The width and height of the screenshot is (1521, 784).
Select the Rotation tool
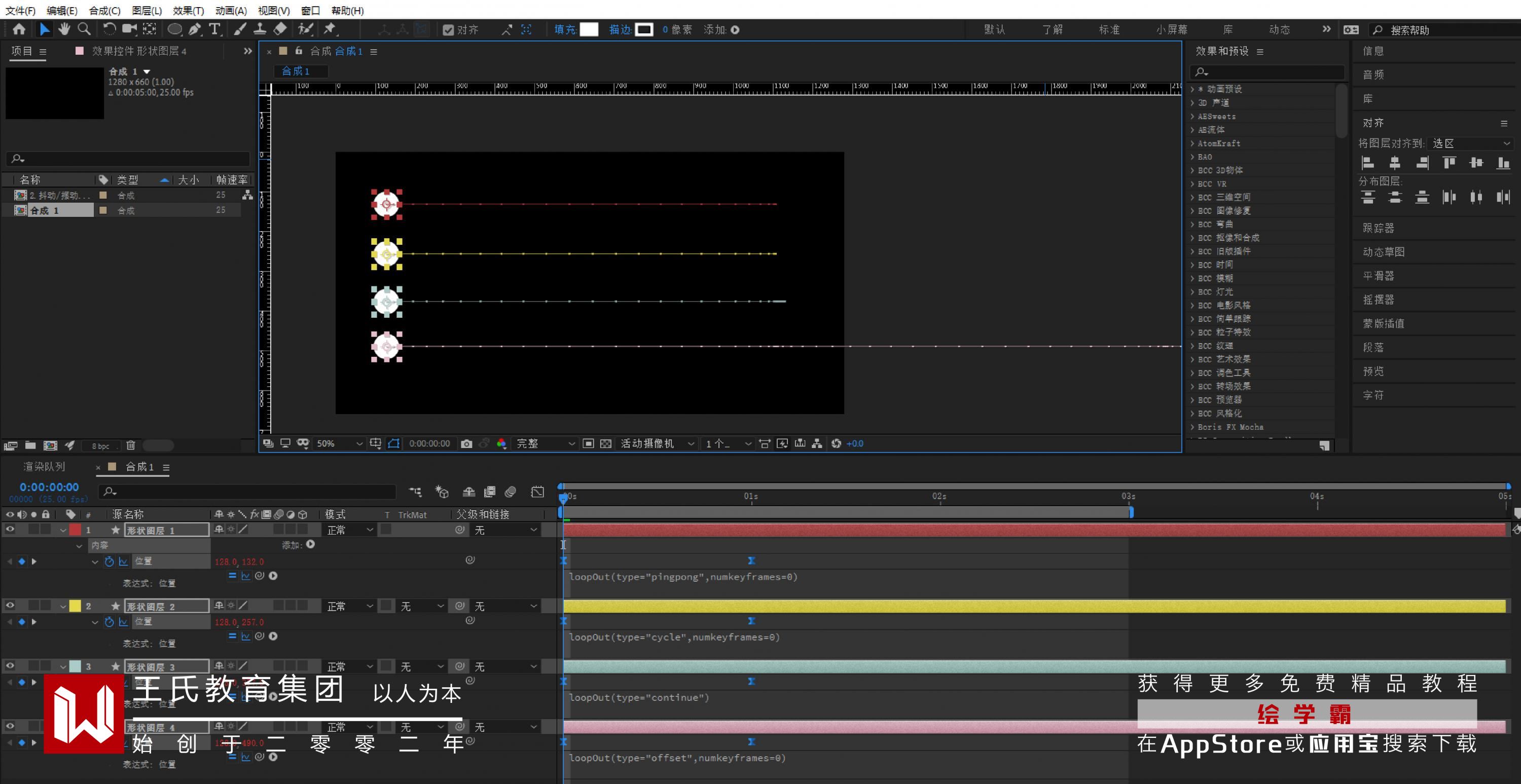point(109,29)
